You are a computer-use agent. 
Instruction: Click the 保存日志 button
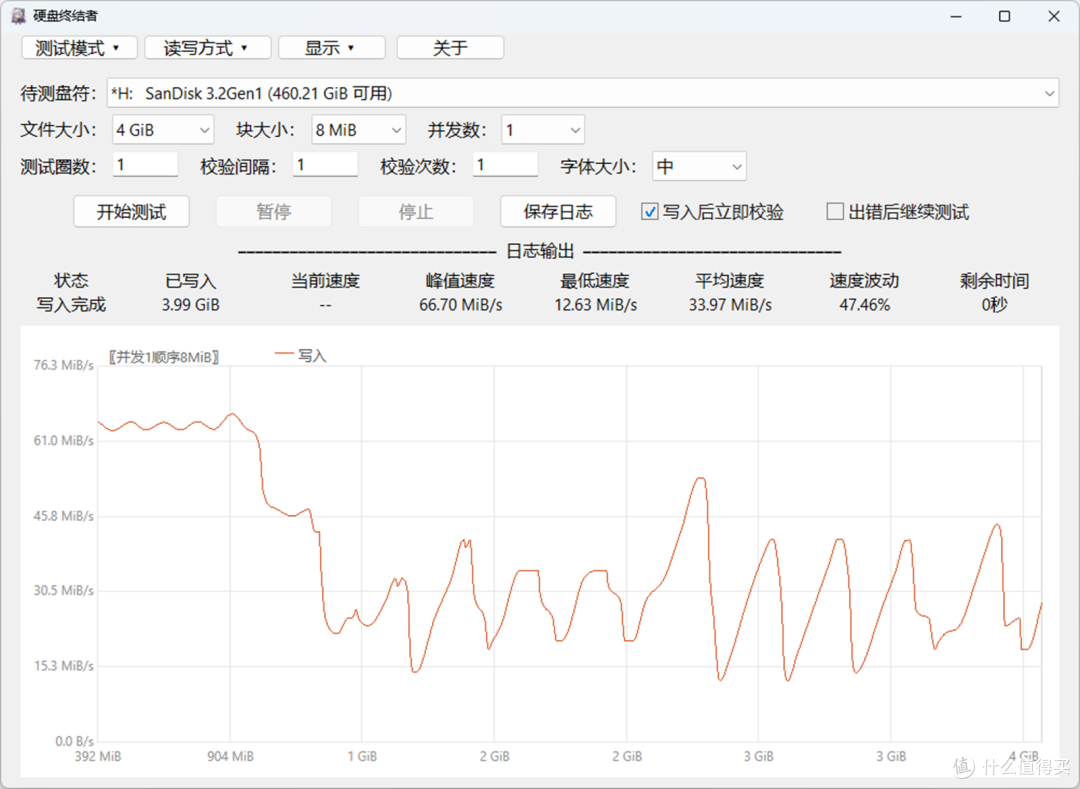558,212
